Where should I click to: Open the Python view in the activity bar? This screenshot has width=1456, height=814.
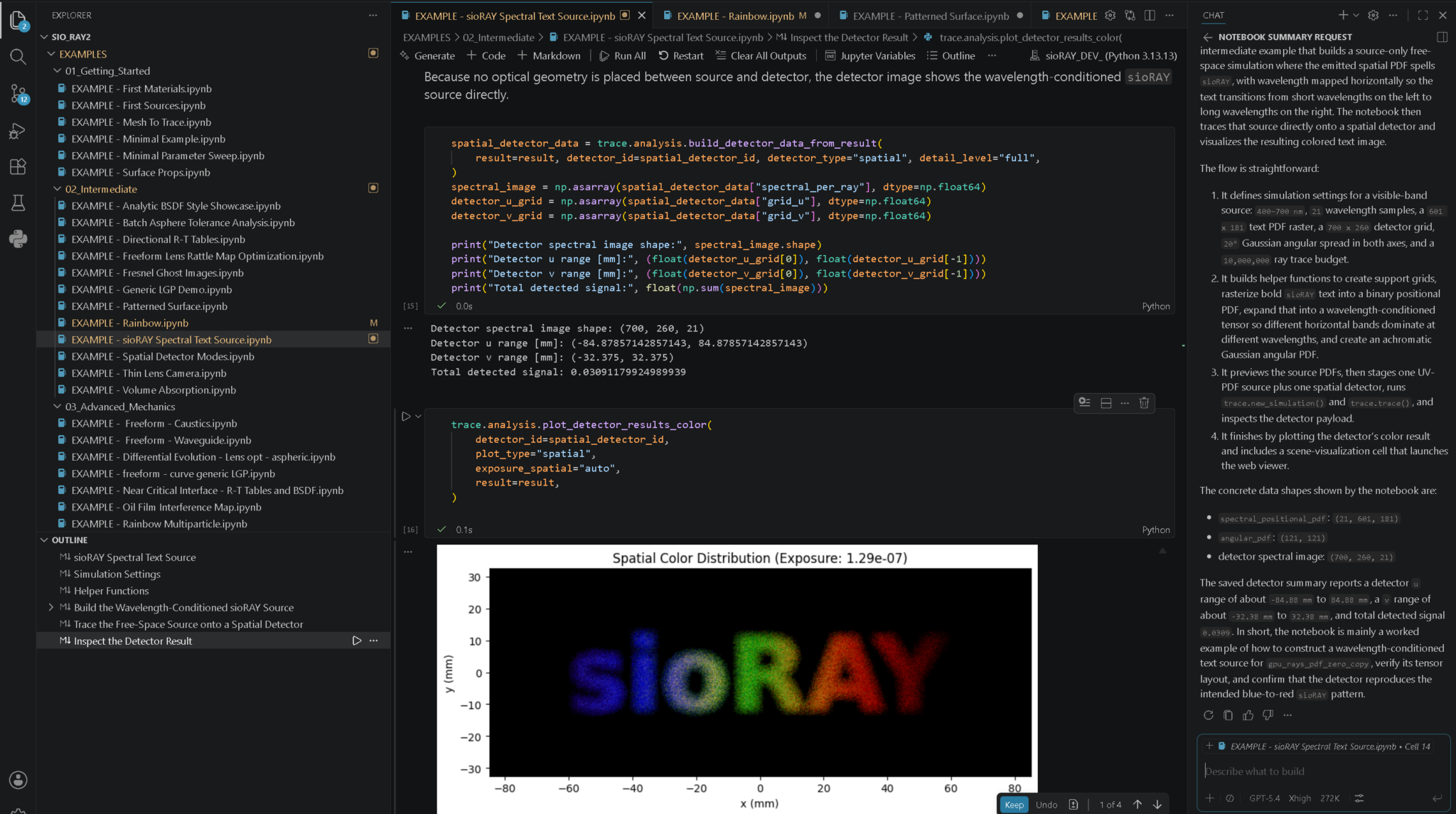pos(18,239)
